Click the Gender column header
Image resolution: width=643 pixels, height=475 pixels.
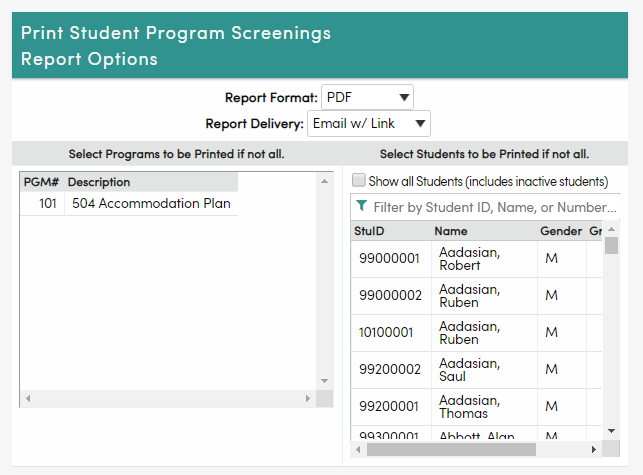561,231
